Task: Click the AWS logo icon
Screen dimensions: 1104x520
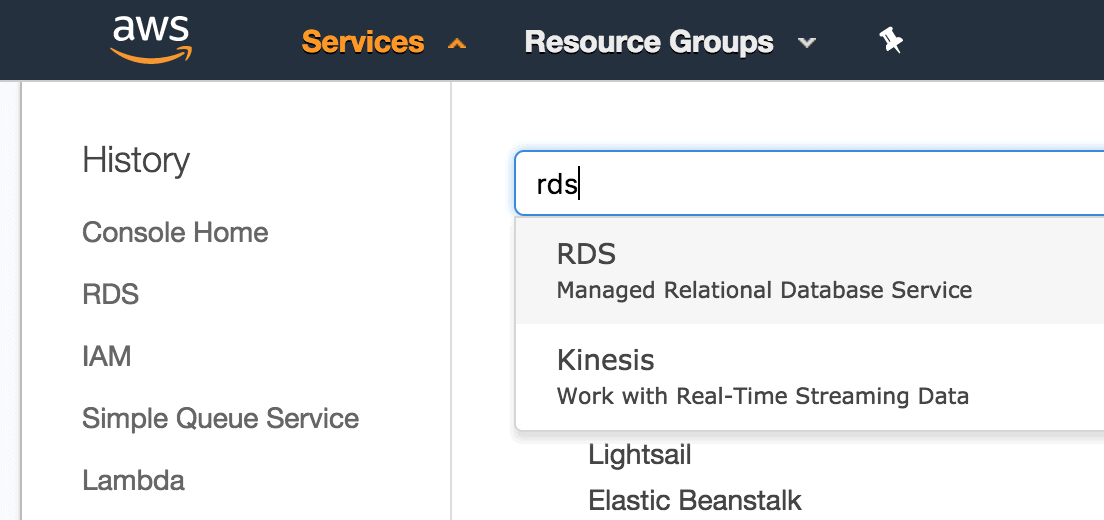Action: tap(151, 40)
